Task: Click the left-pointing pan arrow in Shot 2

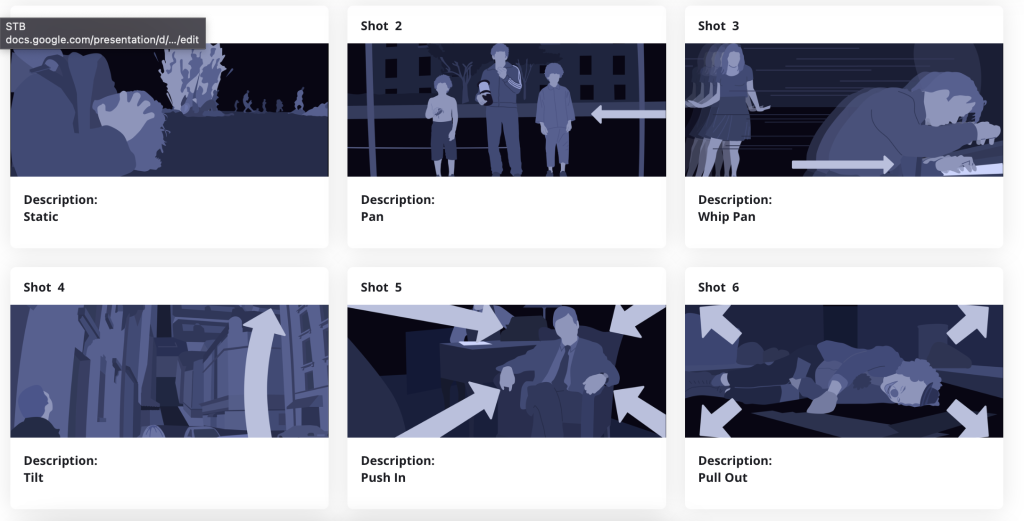Action: 628,114
